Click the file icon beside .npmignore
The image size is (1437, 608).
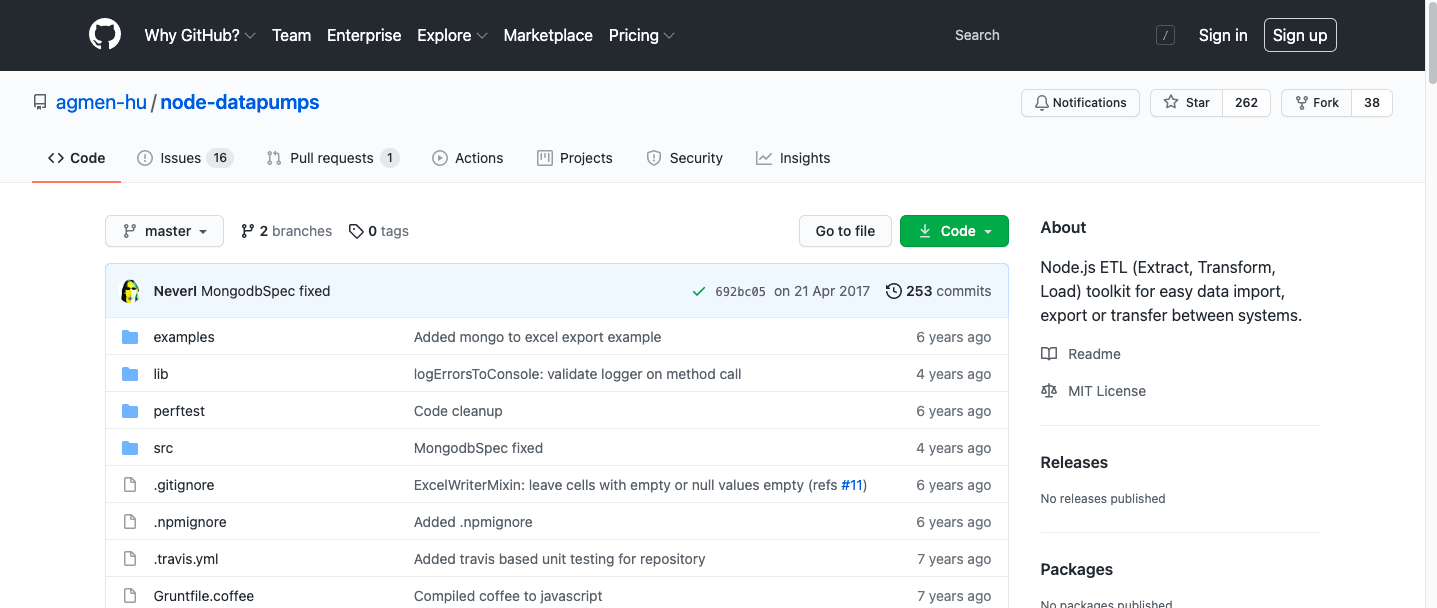point(129,522)
